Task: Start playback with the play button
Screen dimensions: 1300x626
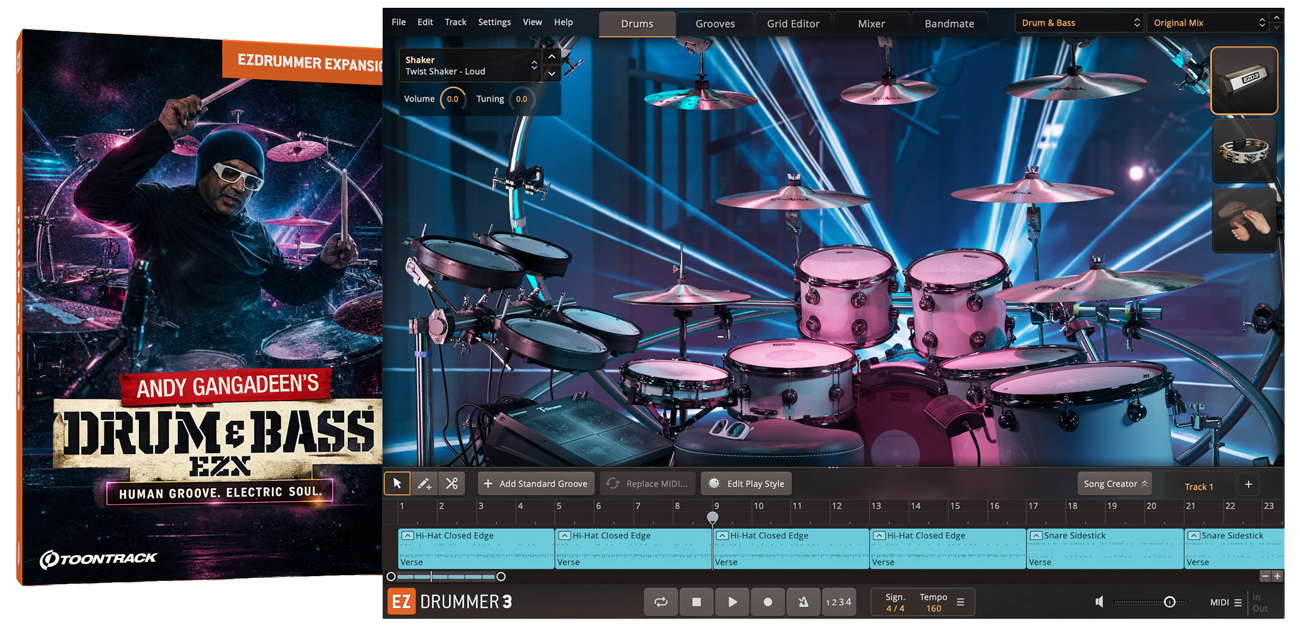Action: 733,602
